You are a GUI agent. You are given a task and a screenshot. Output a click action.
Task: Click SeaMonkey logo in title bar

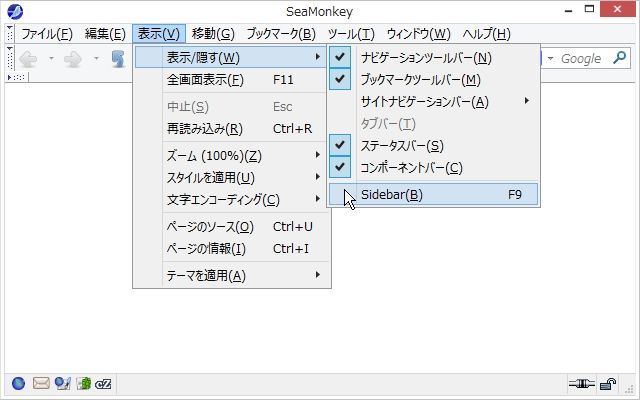[x=15, y=11]
